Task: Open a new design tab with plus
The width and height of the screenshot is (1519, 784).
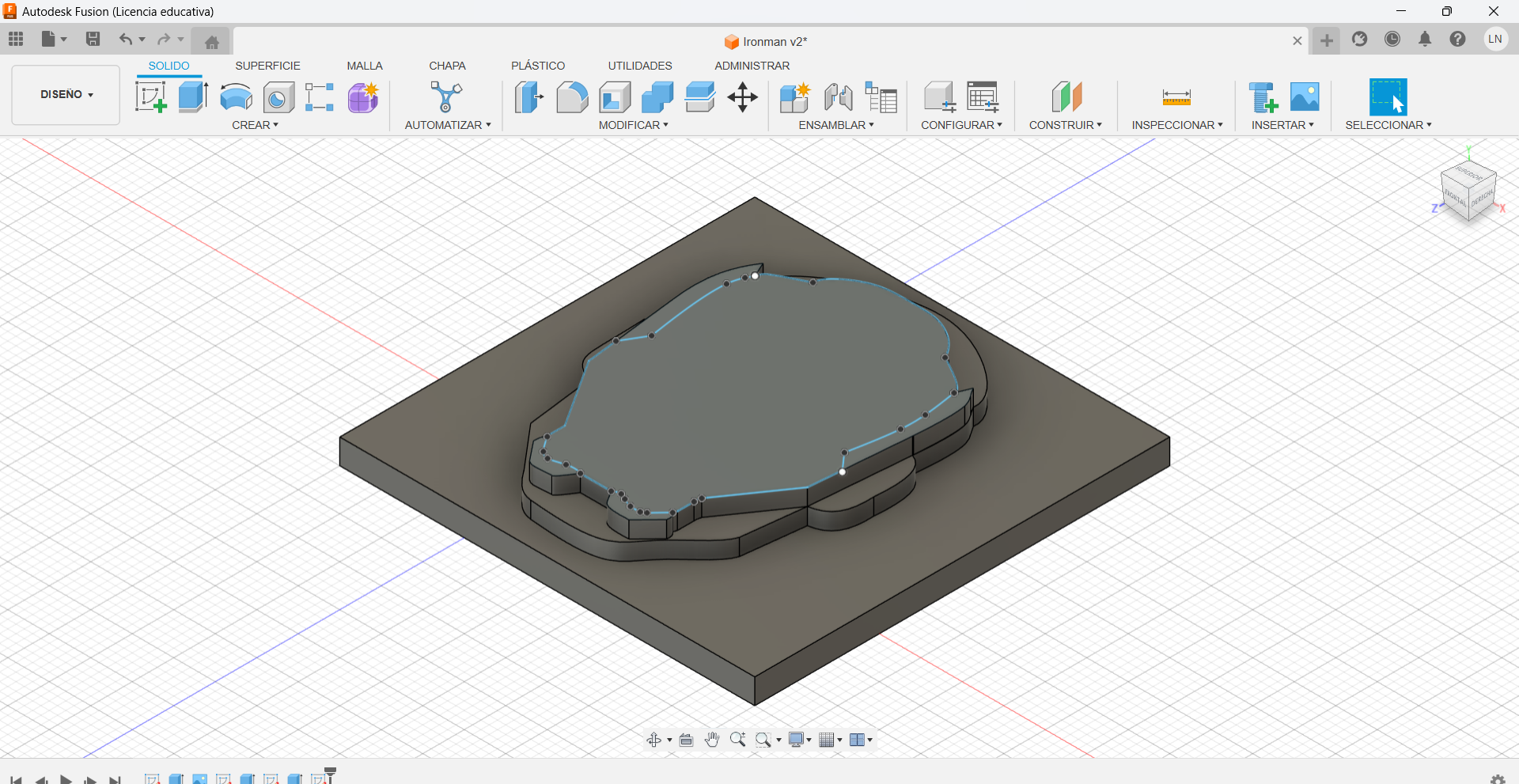Action: [1327, 40]
